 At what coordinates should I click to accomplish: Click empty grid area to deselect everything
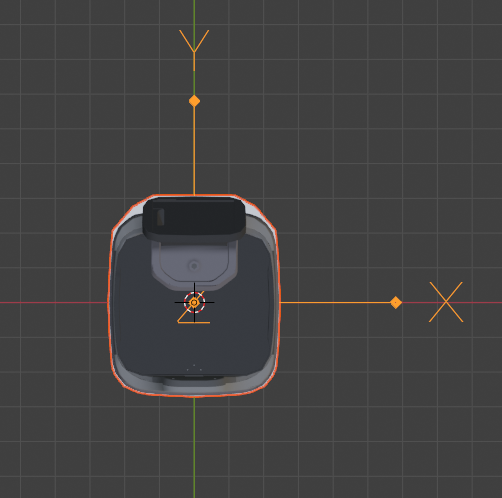point(367,133)
